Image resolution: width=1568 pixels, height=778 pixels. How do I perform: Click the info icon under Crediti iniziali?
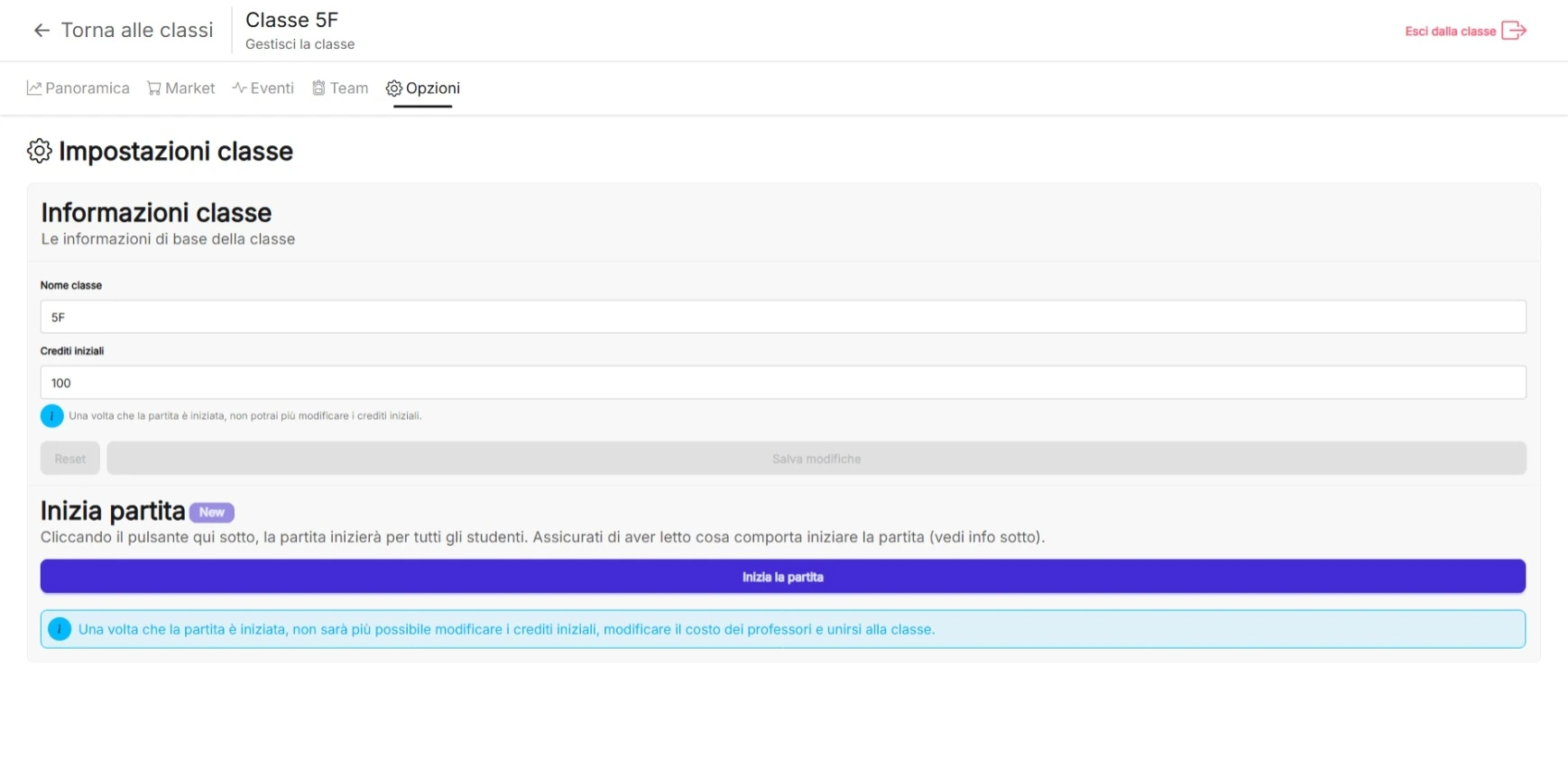[x=52, y=416]
